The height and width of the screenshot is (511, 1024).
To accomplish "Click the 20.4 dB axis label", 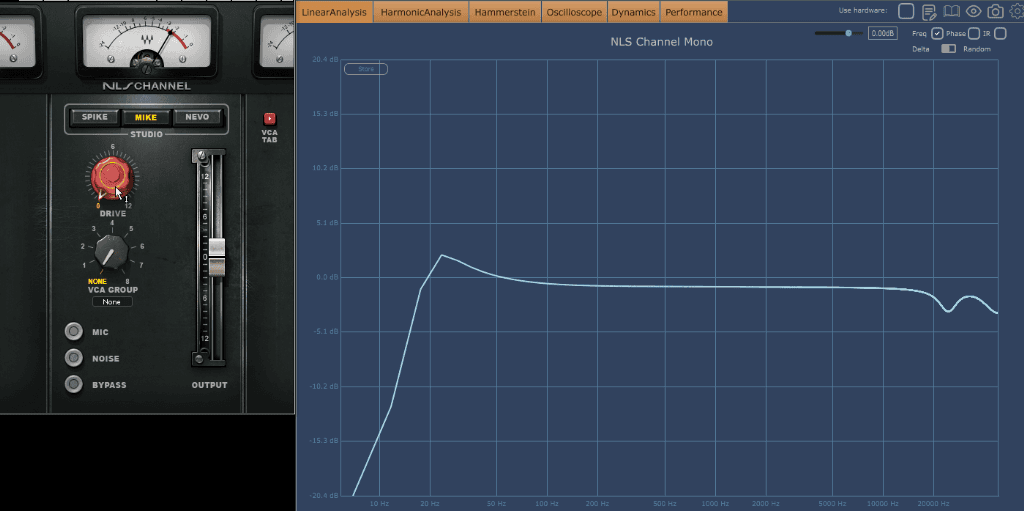I will pyautogui.click(x=325, y=59).
